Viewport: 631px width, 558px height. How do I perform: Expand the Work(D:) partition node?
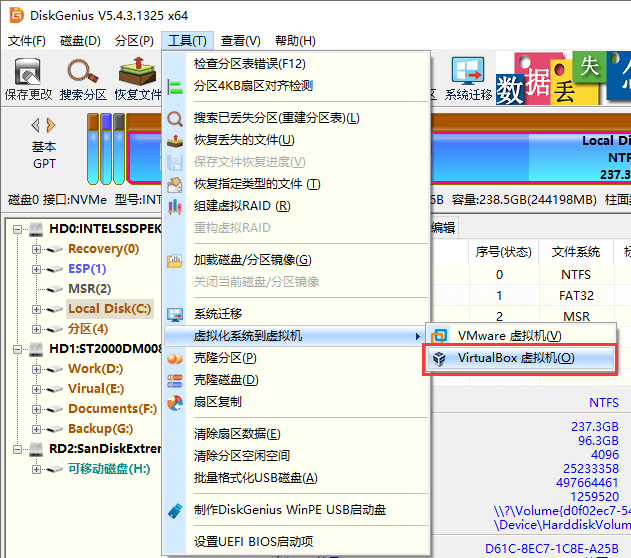point(36,369)
